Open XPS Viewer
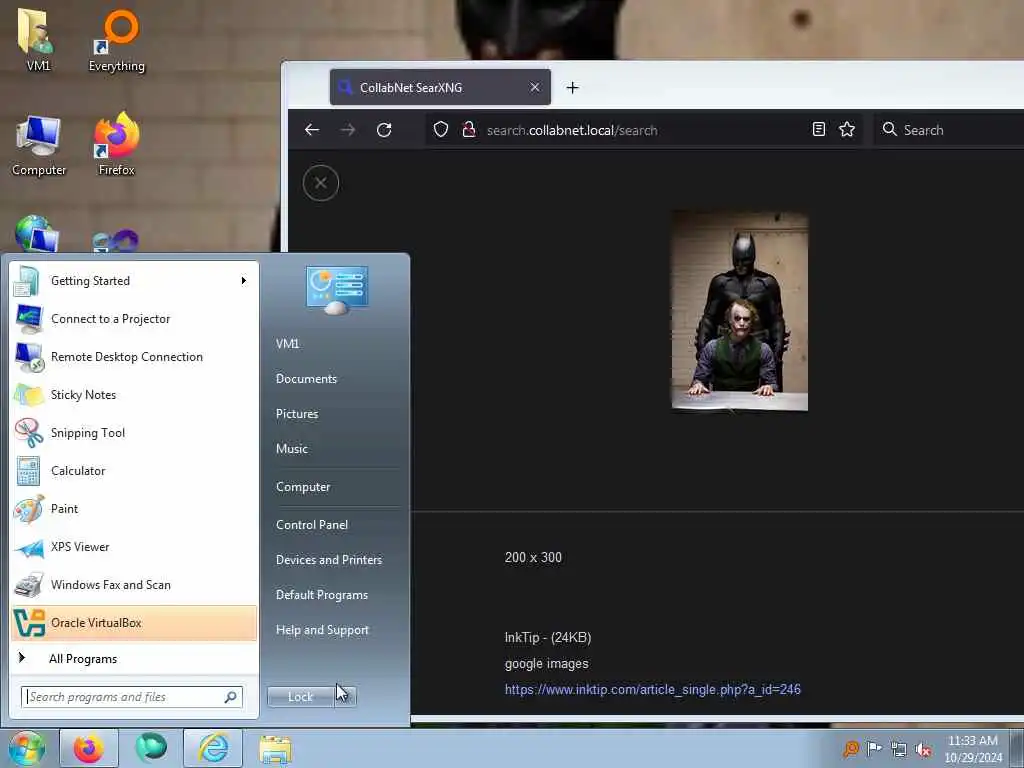The image size is (1024, 768). [x=134, y=547]
